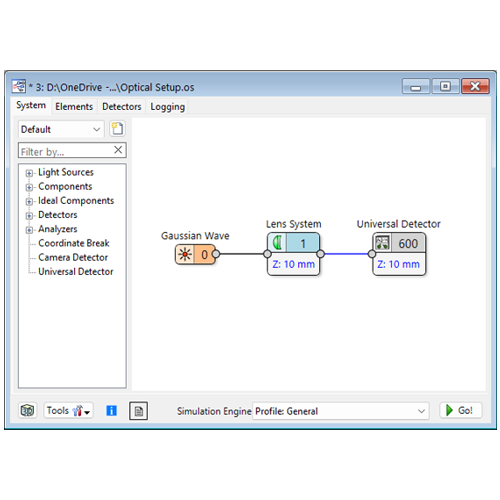Click the document report icon
Viewport: 500px width, 500px height.
tap(138, 411)
